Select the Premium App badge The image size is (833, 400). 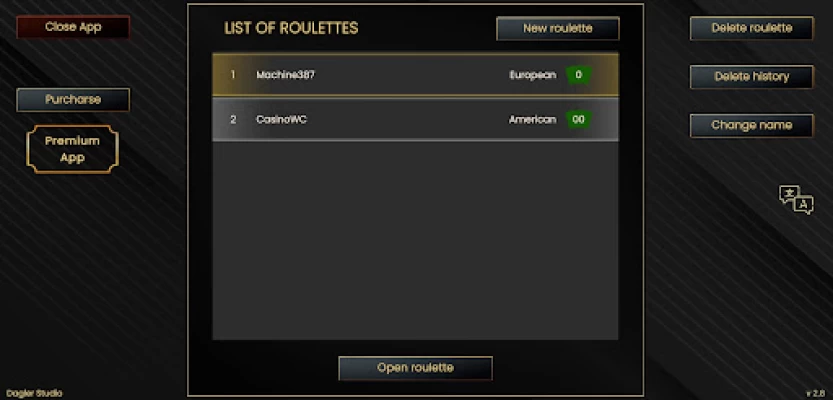(x=72, y=150)
